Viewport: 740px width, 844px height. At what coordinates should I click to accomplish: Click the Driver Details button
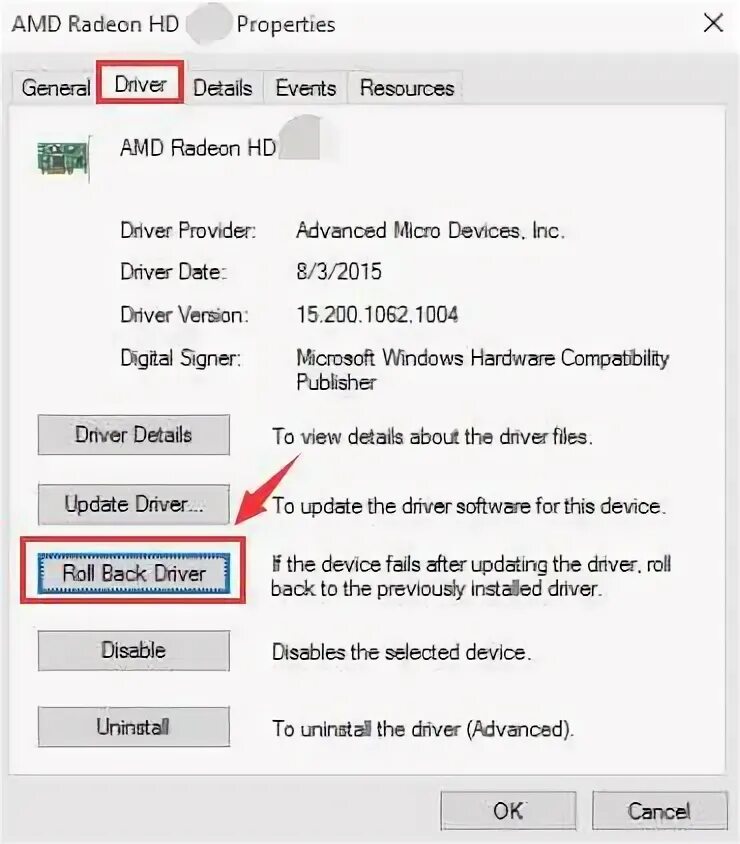pos(133,435)
